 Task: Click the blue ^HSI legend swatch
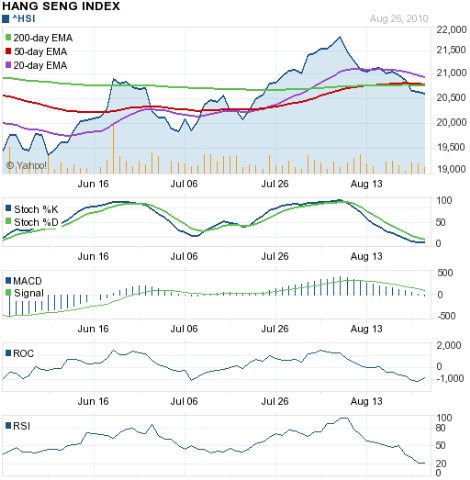coord(5,19)
